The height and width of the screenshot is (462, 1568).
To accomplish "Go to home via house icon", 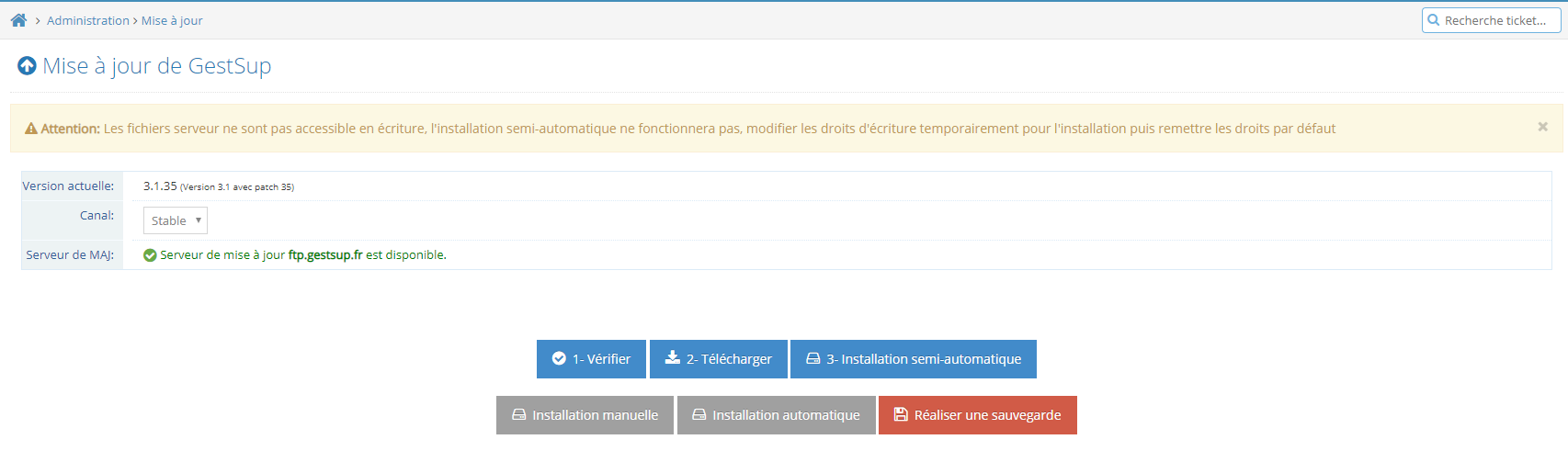I will (18, 20).
